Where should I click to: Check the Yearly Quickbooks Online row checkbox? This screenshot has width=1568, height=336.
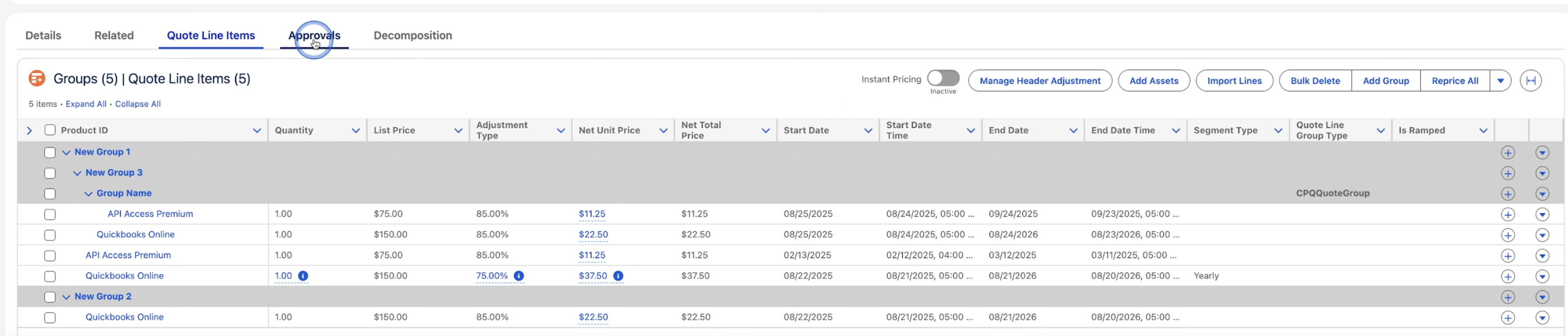[x=50, y=276]
